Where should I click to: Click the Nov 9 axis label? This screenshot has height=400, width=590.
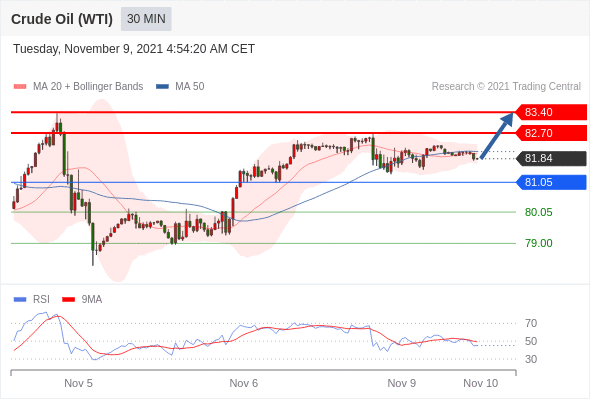(401, 383)
